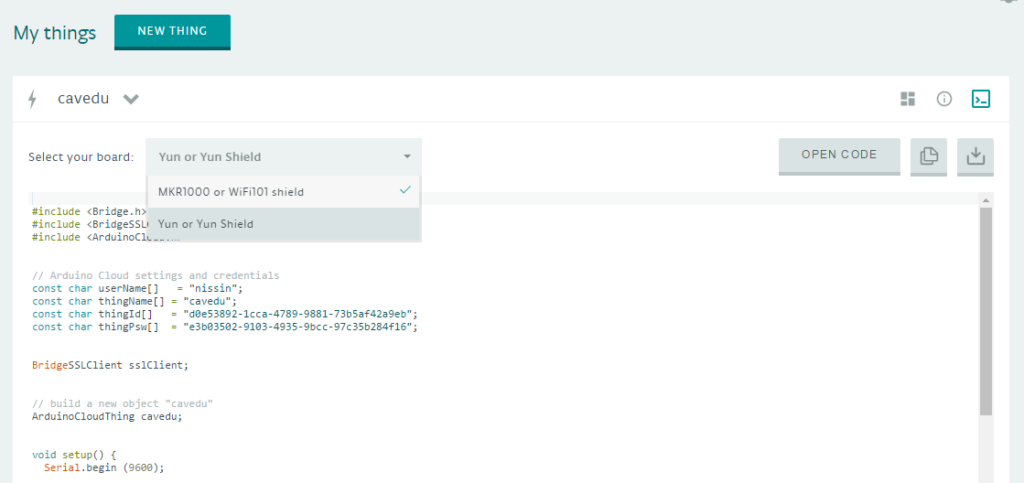Click the "Serial.begin (9600);" line
Image resolution: width=1024 pixels, height=483 pixels.
coord(104,468)
